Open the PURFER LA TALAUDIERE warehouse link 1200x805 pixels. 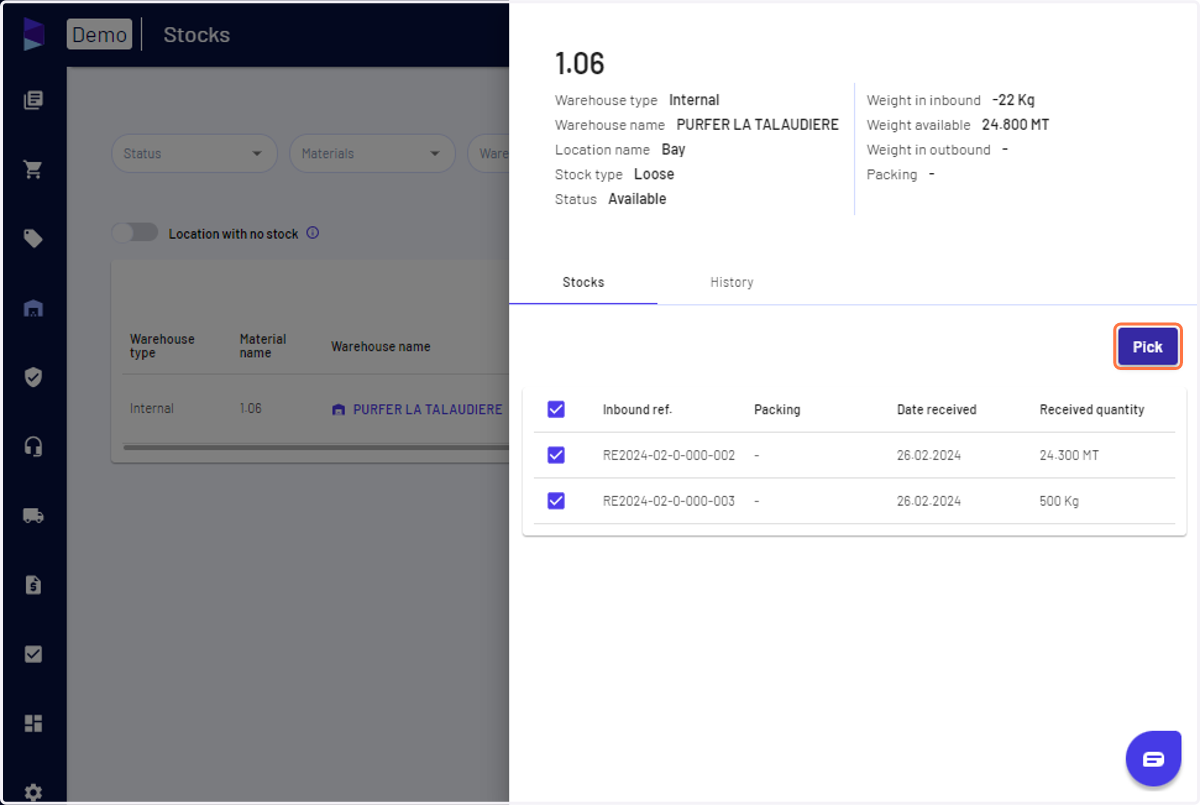[428, 409]
